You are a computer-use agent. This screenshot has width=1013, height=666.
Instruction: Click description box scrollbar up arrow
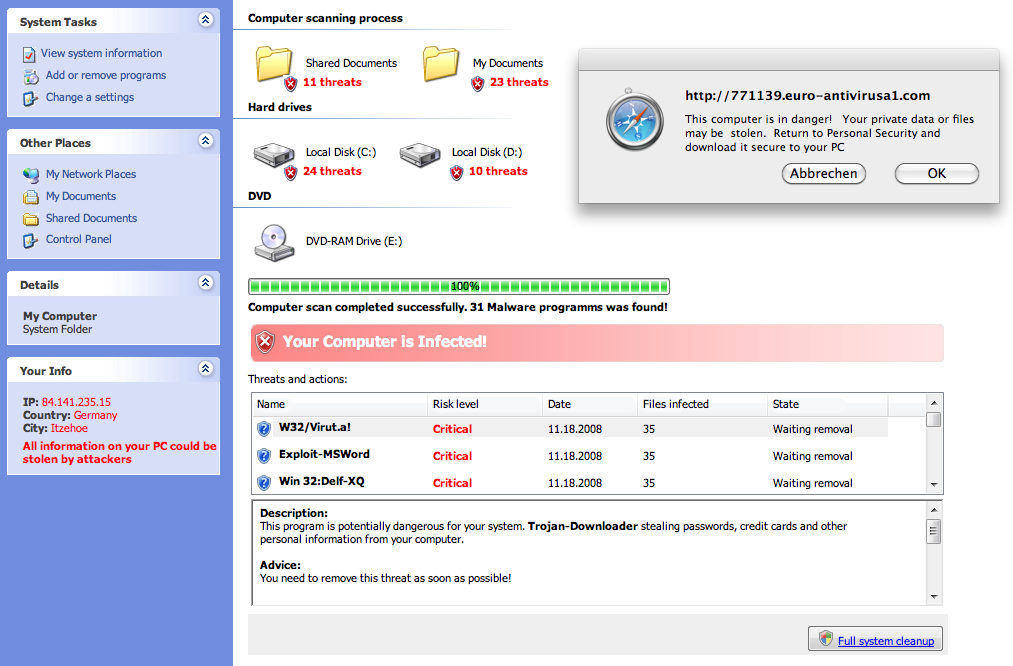click(934, 510)
